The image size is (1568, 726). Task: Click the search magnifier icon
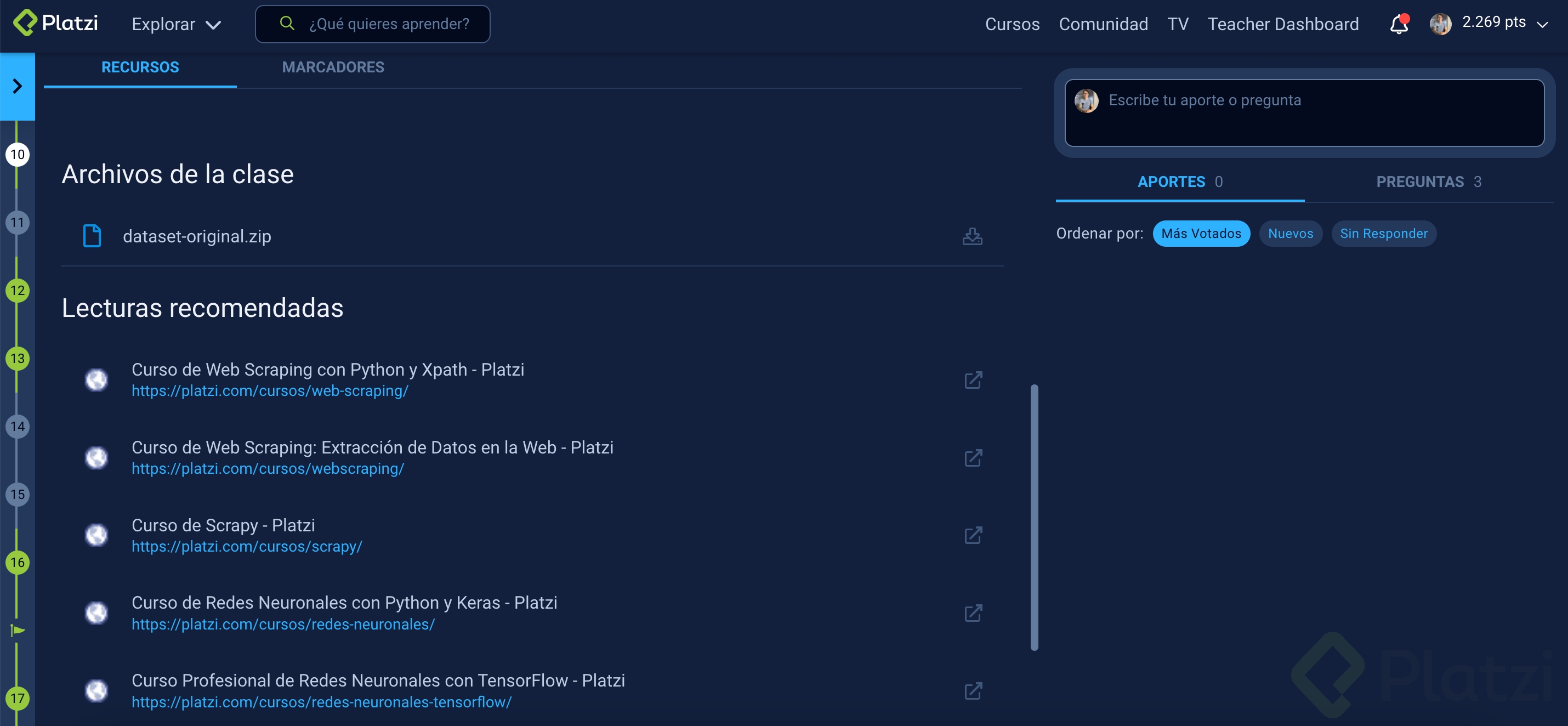286,23
